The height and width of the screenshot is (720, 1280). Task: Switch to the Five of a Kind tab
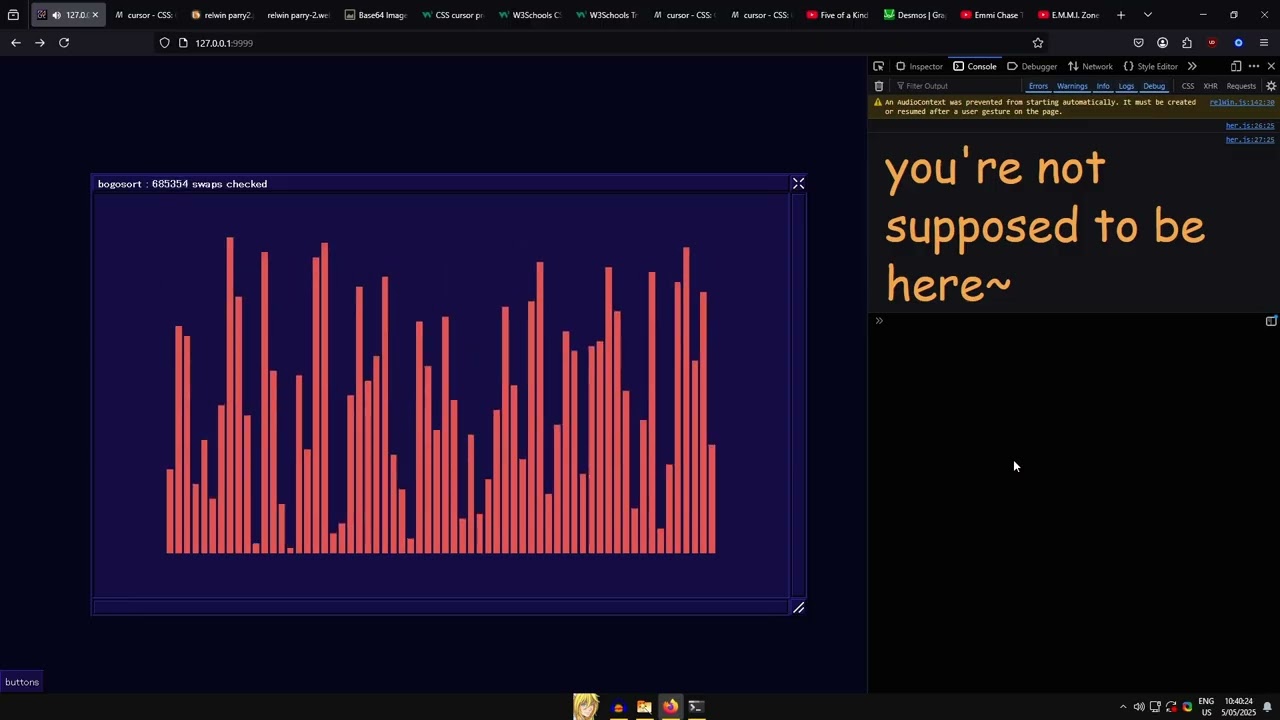pos(837,15)
